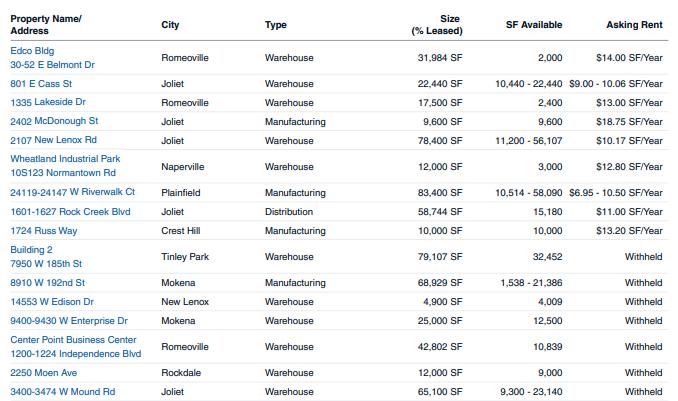The image size is (678, 401).
Task: Click the Asking Rent column header
Action: (634, 25)
